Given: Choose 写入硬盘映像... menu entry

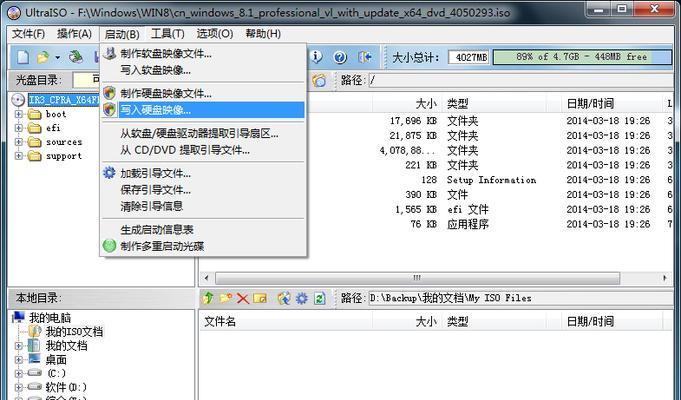Looking at the screenshot, I should [203, 110].
